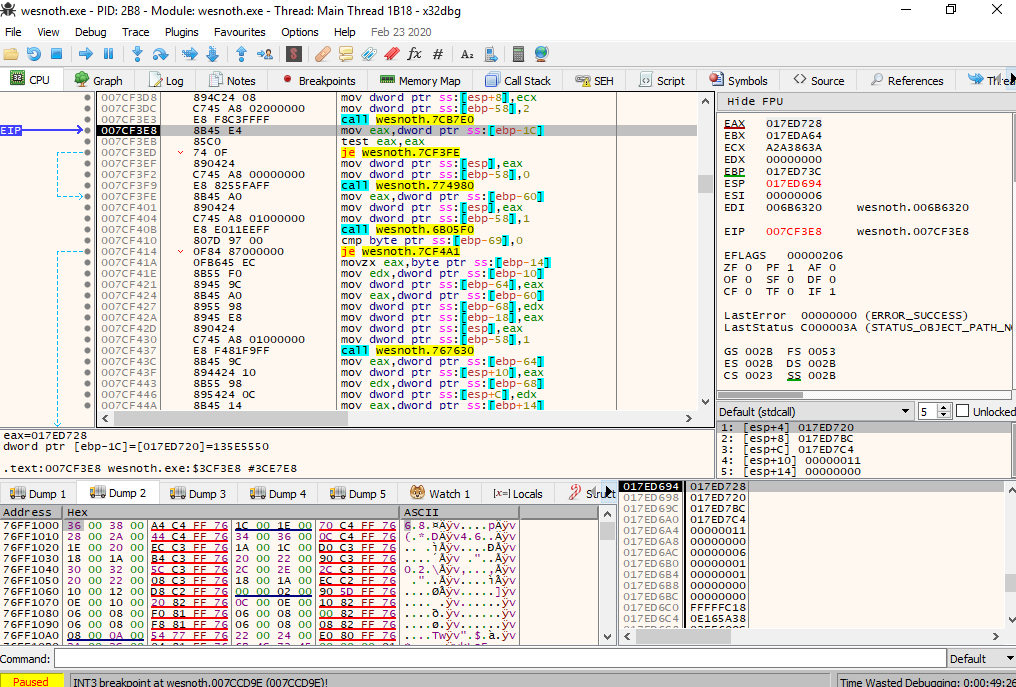Toggle breakpoint dot at 007CF3EB
The height and width of the screenshot is (687, 1016).
(87, 141)
